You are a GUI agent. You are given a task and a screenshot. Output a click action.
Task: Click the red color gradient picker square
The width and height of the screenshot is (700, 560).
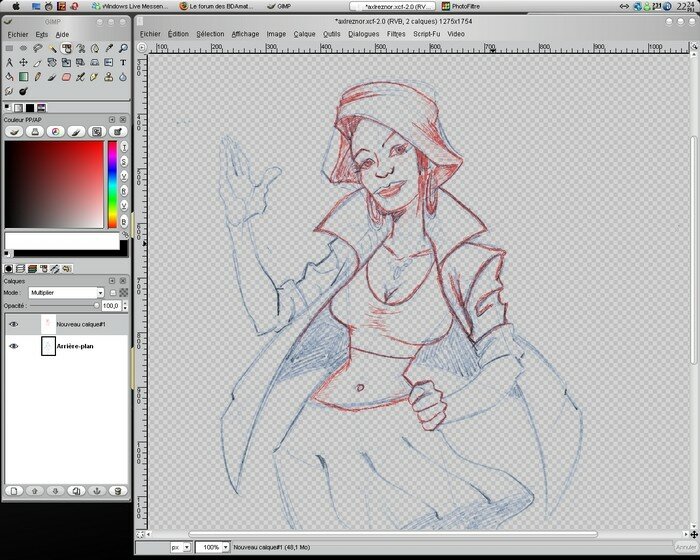pyautogui.click(x=54, y=184)
